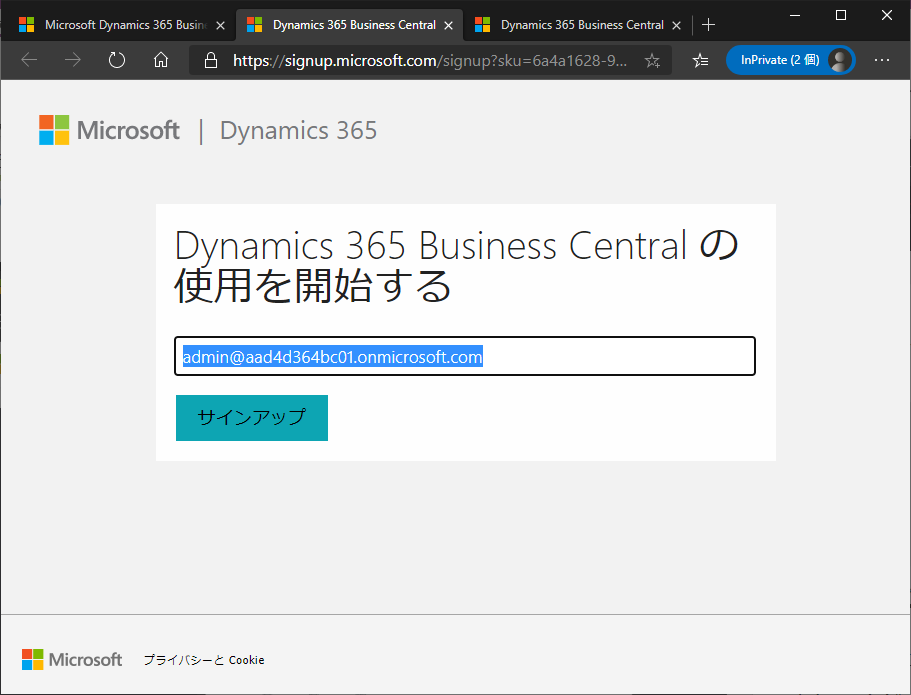Close the middle Business Central tab
Viewport: 911px width, 695px height.
tap(449, 26)
